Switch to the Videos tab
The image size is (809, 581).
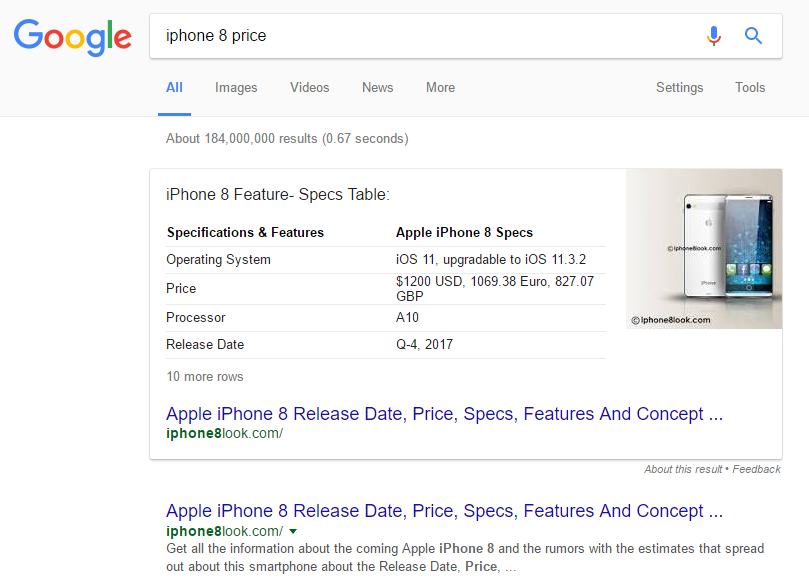[310, 88]
